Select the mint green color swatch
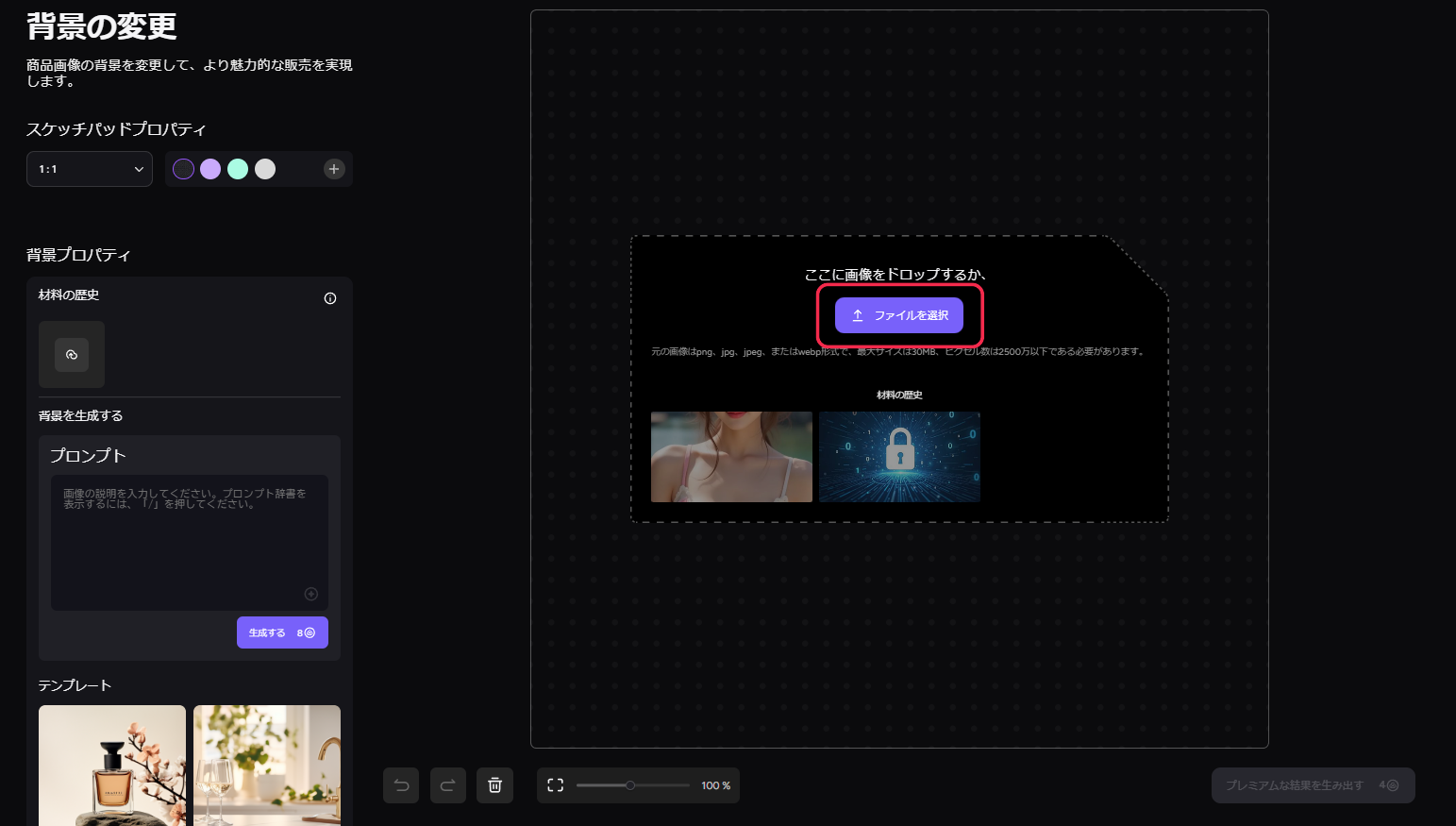This screenshot has height=826, width=1456. (x=238, y=169)
